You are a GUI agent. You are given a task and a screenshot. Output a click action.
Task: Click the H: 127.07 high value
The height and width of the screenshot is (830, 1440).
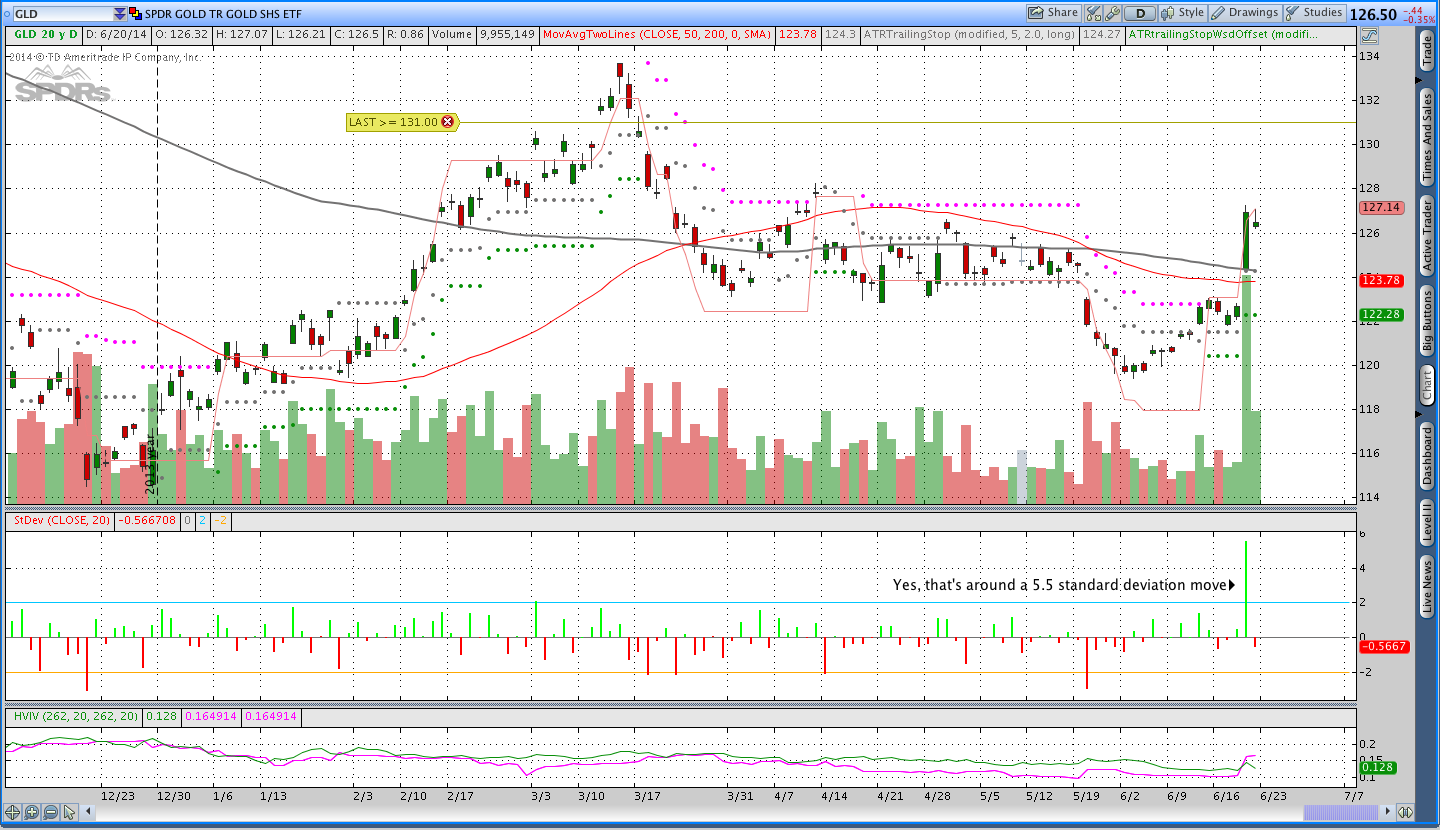[244, 34]
